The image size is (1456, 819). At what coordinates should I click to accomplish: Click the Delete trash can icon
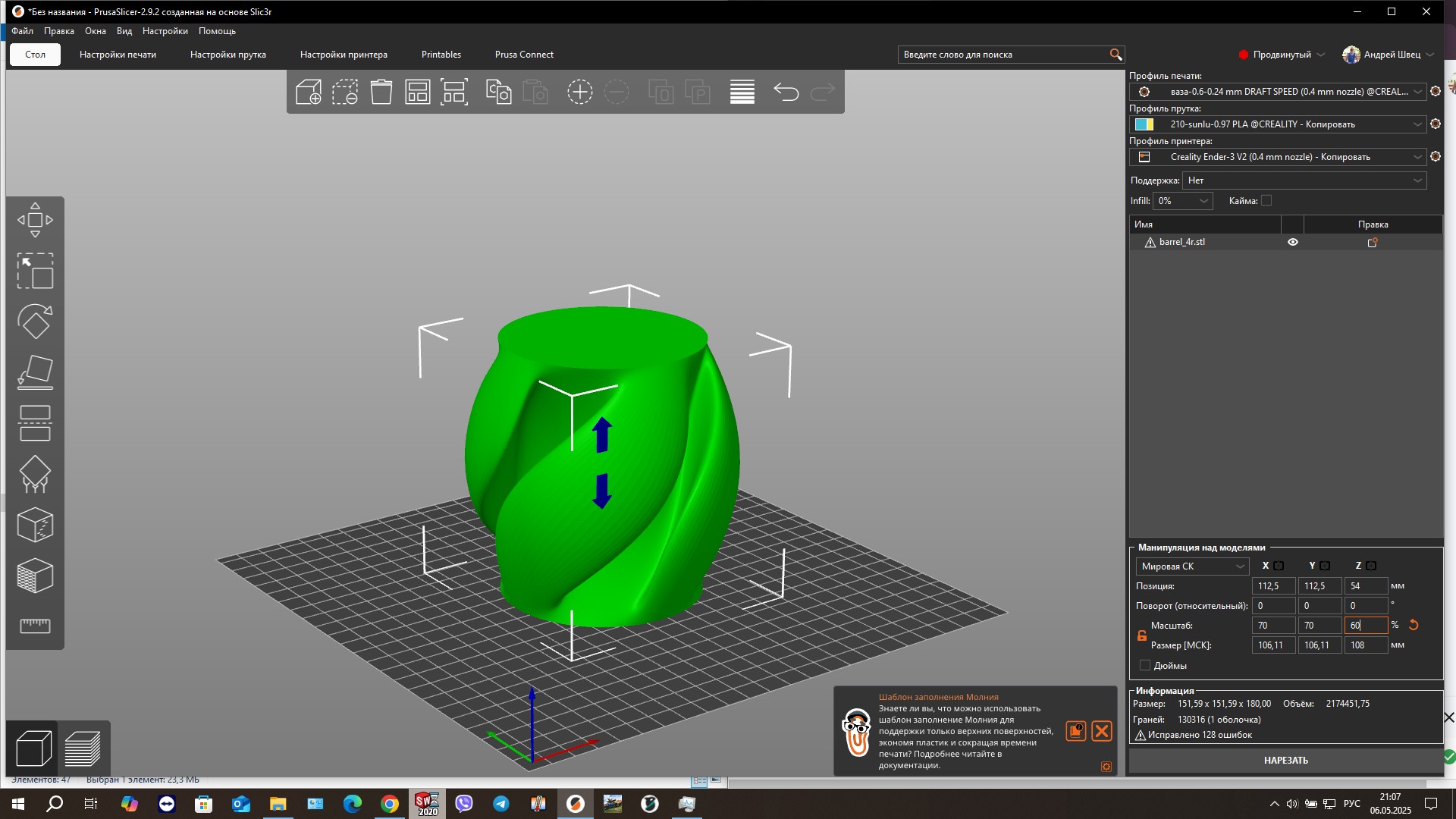tap(381, 92)
